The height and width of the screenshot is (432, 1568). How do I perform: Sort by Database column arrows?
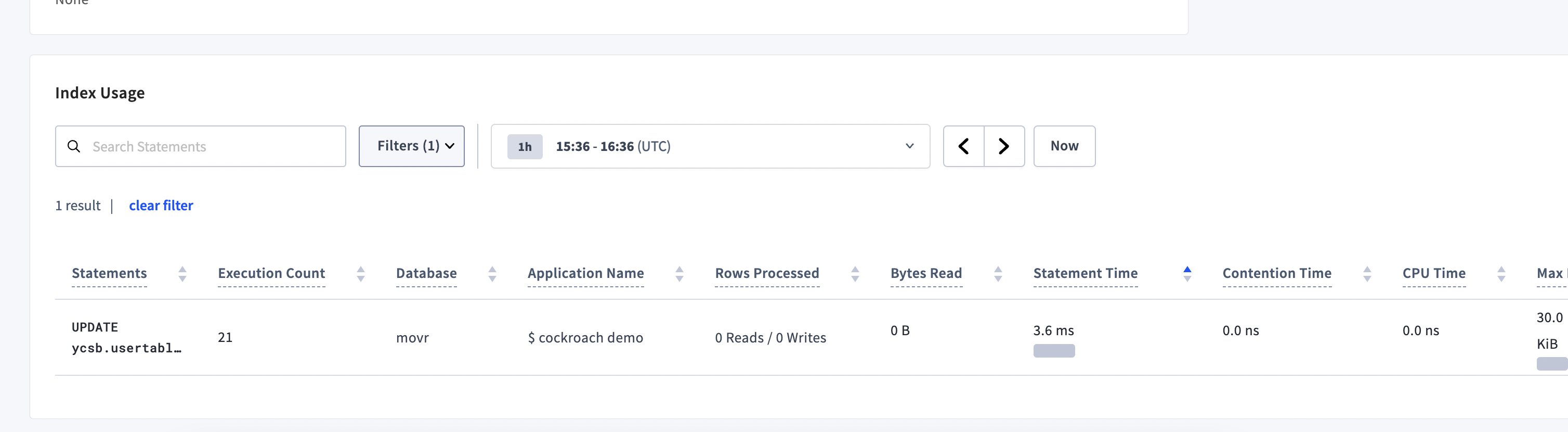tap(492, 274)
